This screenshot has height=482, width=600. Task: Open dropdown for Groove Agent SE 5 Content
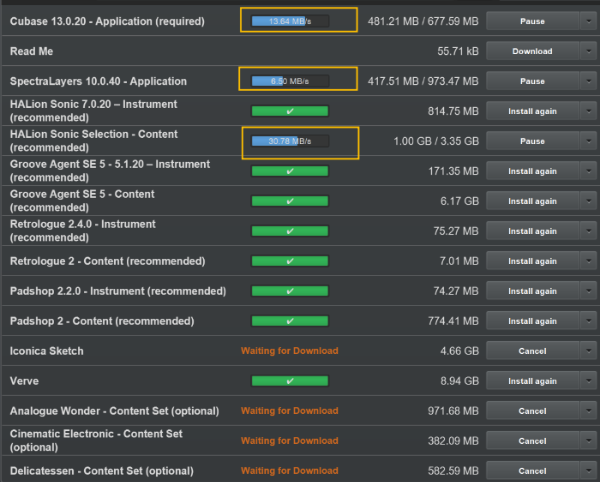coord(589,201)
